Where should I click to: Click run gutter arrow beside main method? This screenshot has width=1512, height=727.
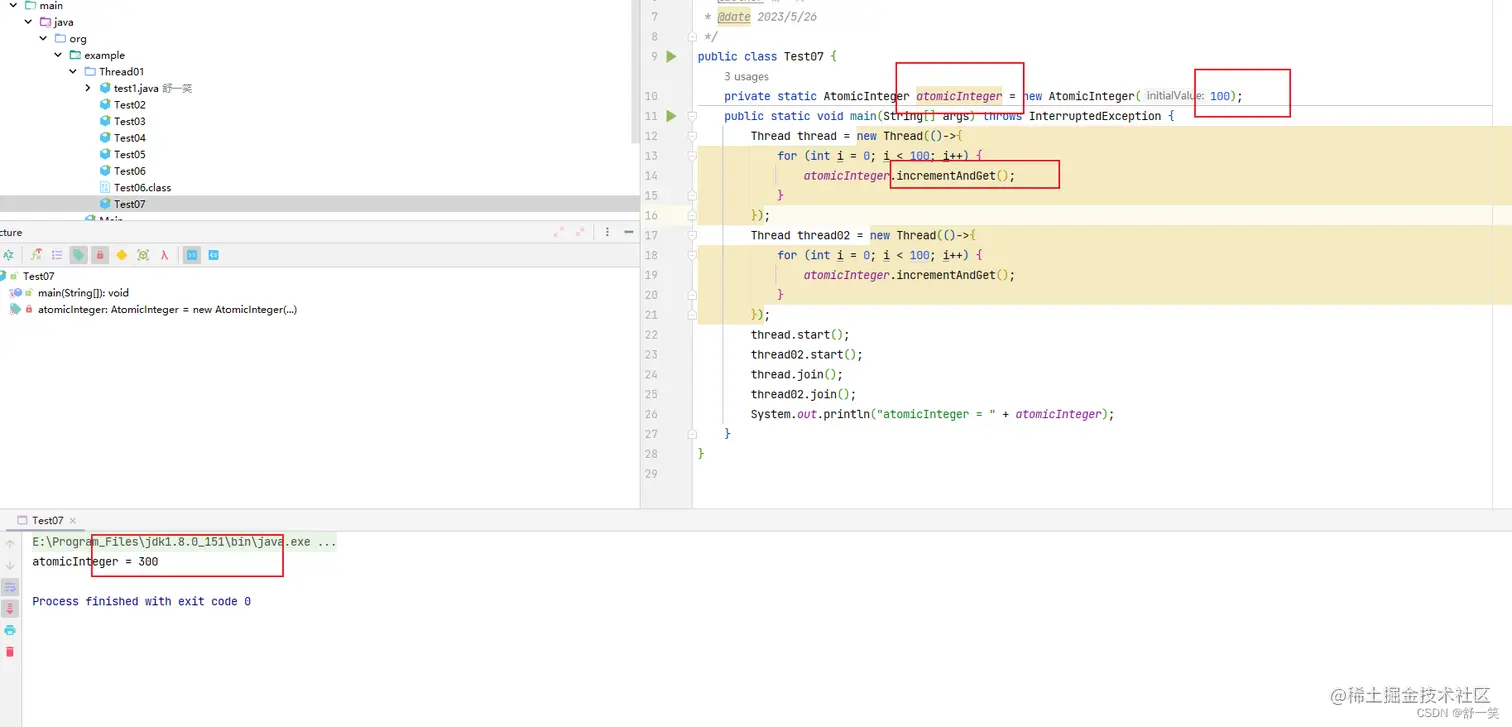pos(672,116)
